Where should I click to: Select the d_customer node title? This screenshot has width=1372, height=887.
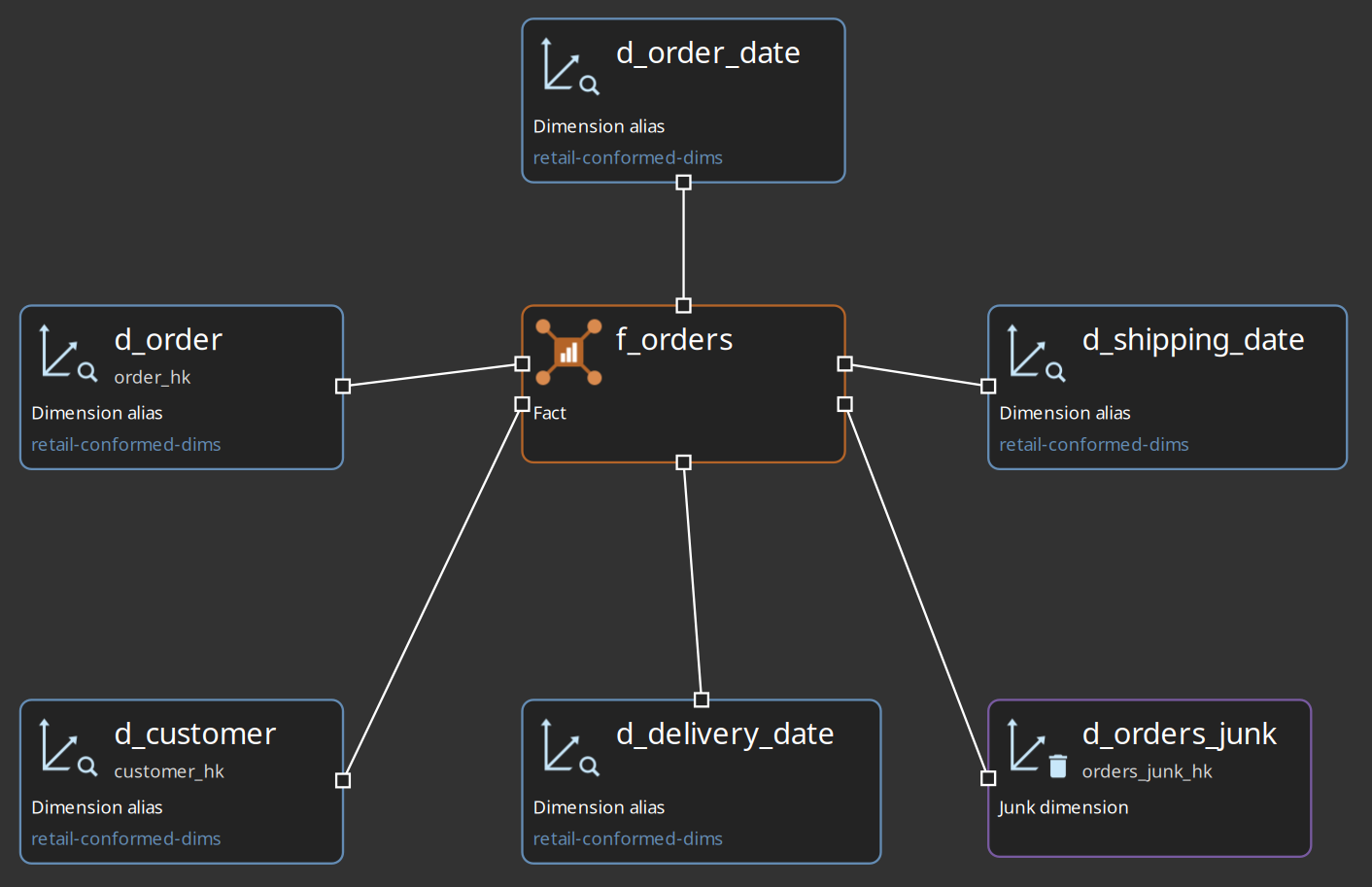[x=194, y=733]
